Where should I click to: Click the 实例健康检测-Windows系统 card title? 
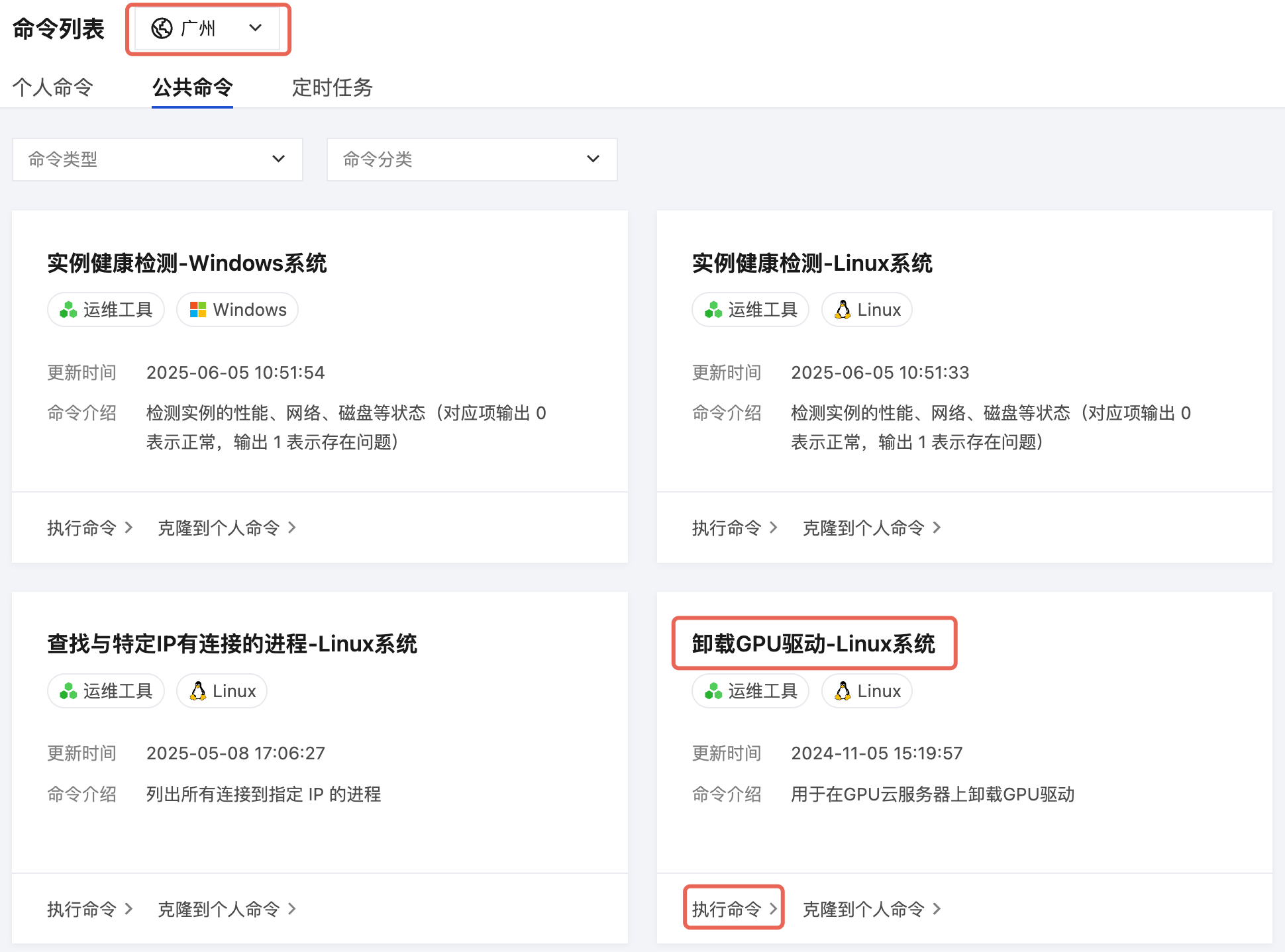[187, 263]
